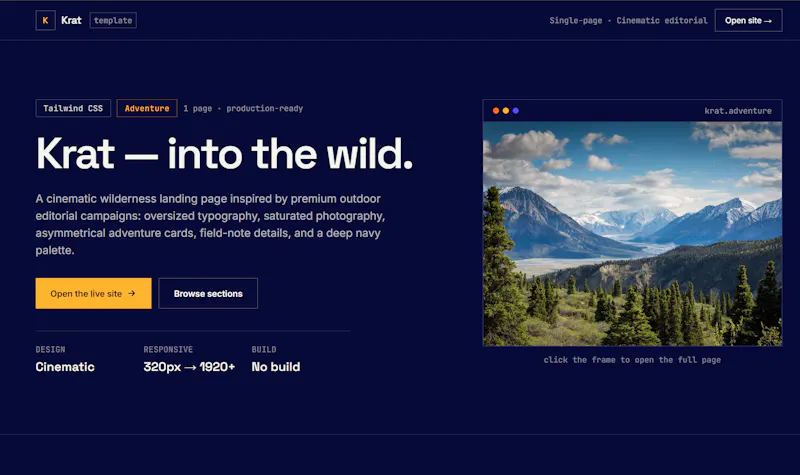
Task: Click the yellow dot in preview frame
Action: click(506, 111)
